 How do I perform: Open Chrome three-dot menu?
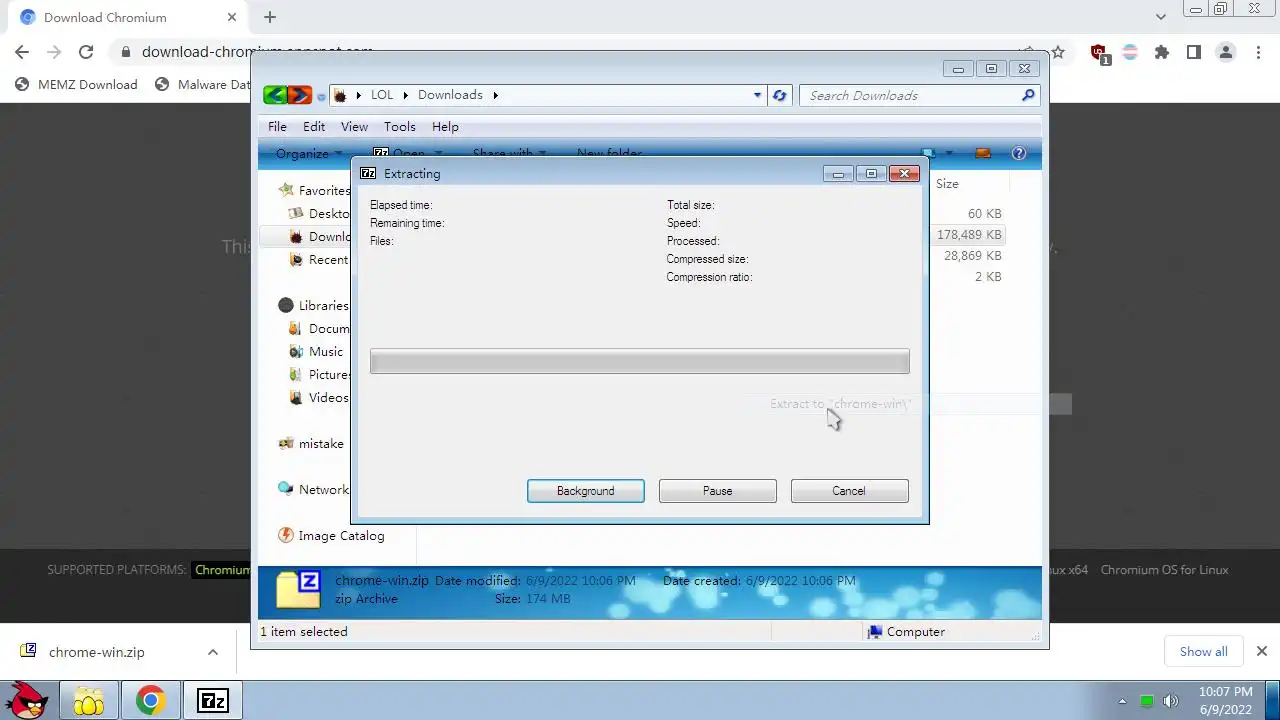click(x=1257, y=52)
